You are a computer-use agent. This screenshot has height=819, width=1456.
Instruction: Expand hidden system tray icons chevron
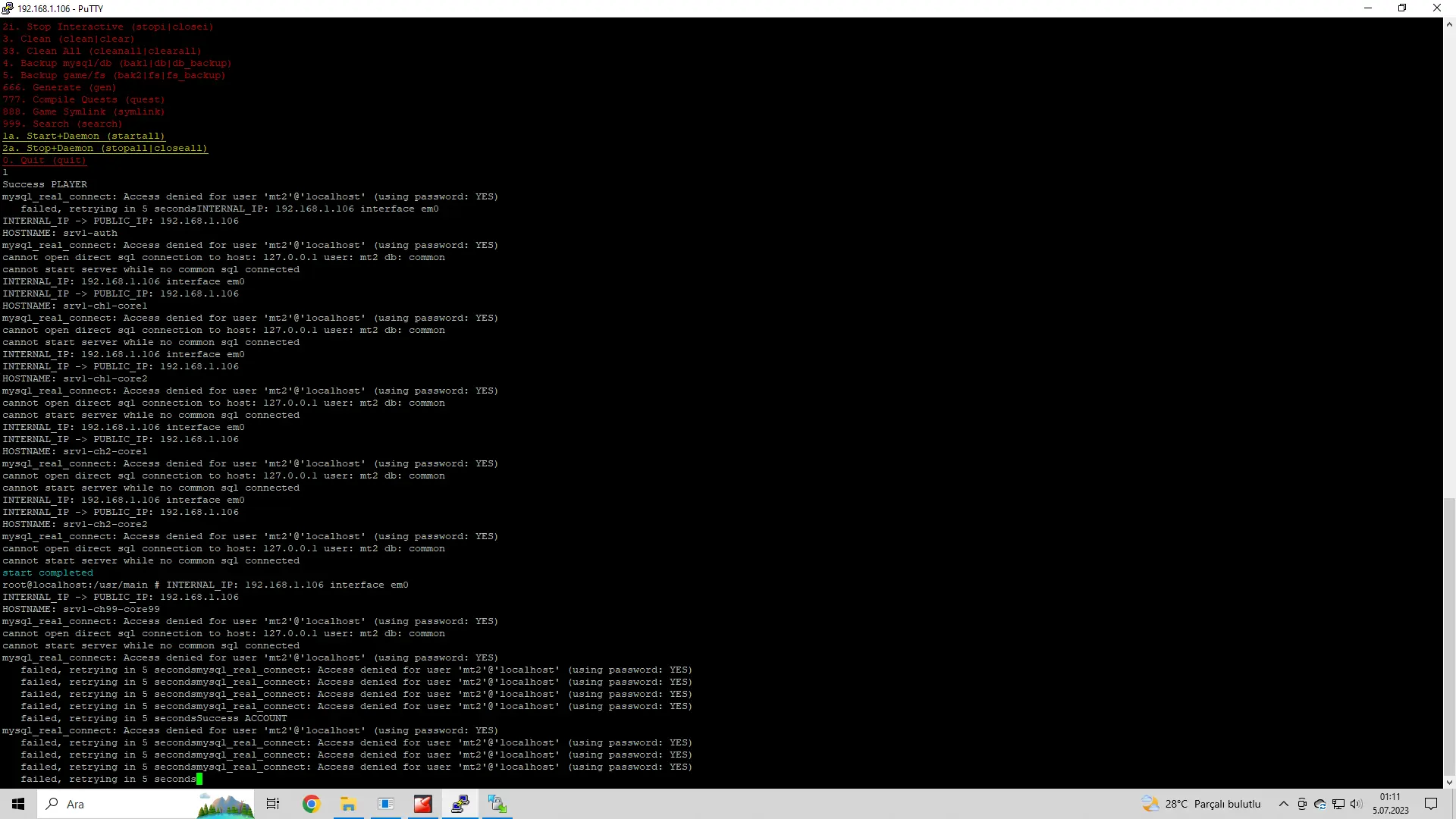(x=1283, y=804)
